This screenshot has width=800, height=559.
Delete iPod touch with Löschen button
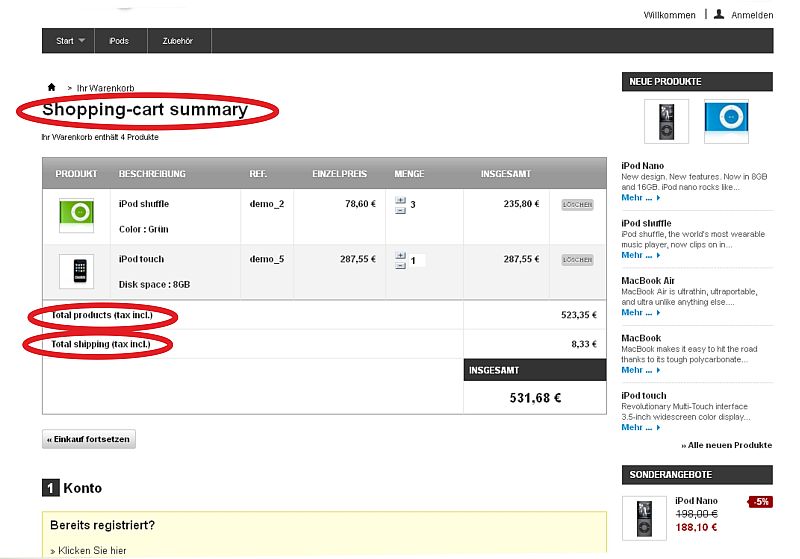(x=577, y=260)
